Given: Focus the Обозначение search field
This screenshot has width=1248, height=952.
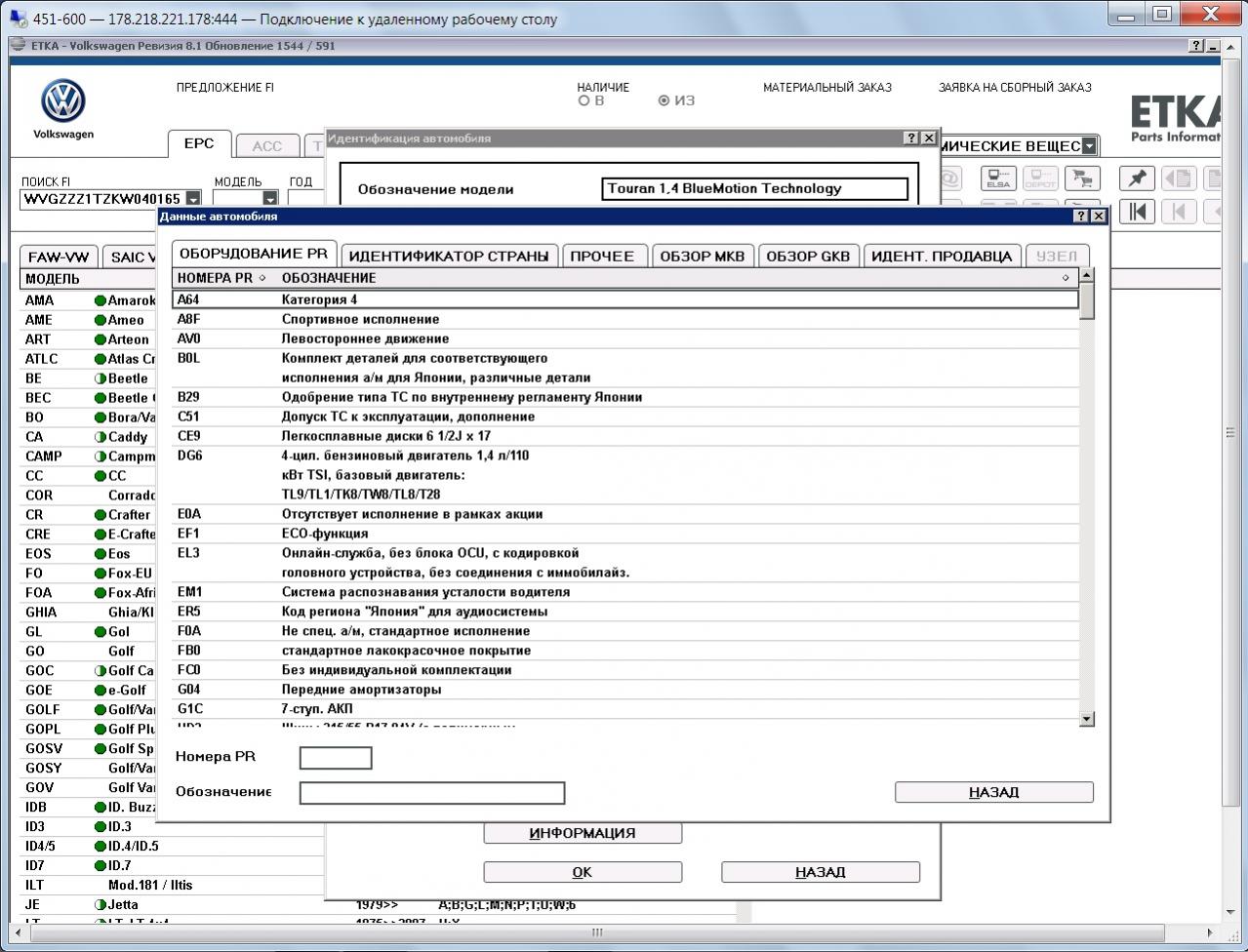Looking at the screenshot, I should click(432, 793).
